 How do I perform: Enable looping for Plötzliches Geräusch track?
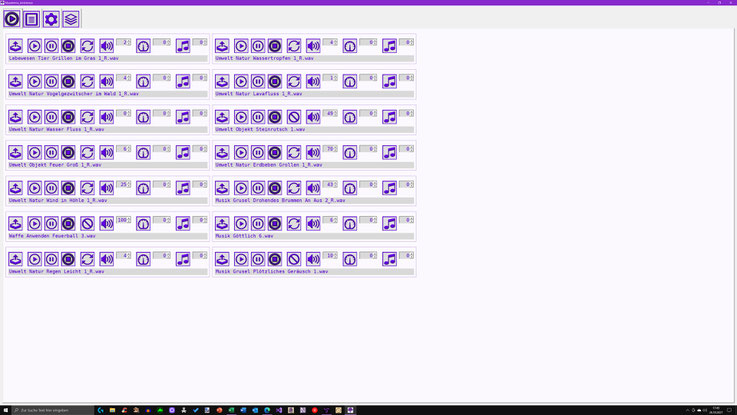pos(294,259)
